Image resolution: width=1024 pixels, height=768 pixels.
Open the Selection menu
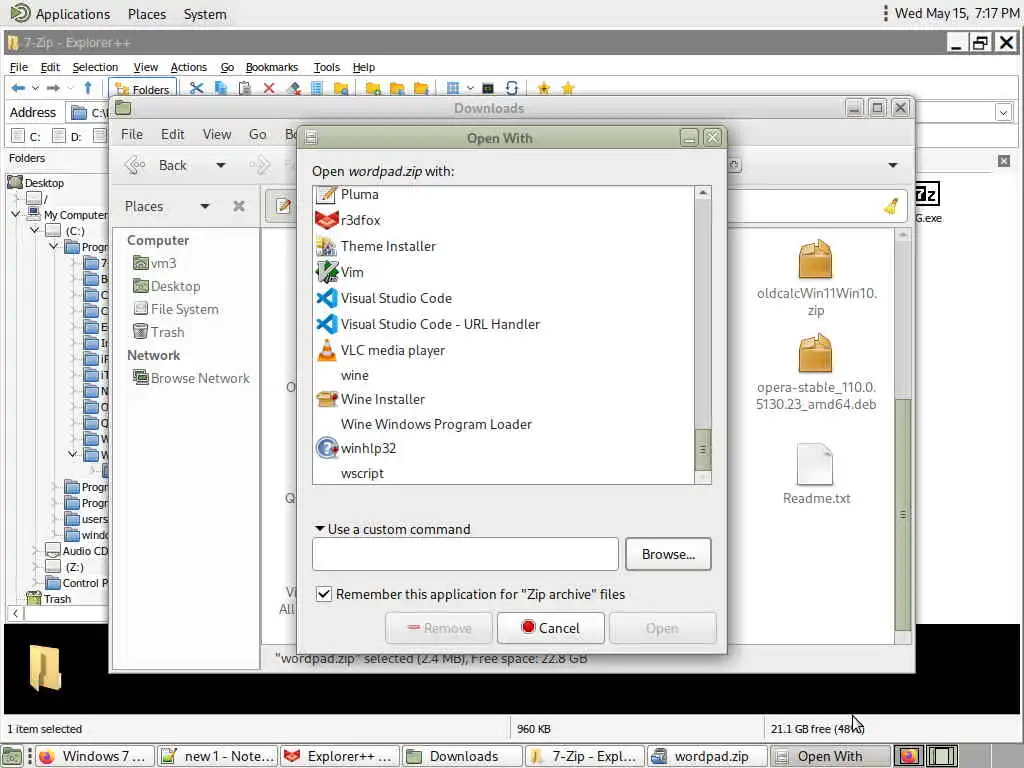pyautogui.click(x=95, y=67)
